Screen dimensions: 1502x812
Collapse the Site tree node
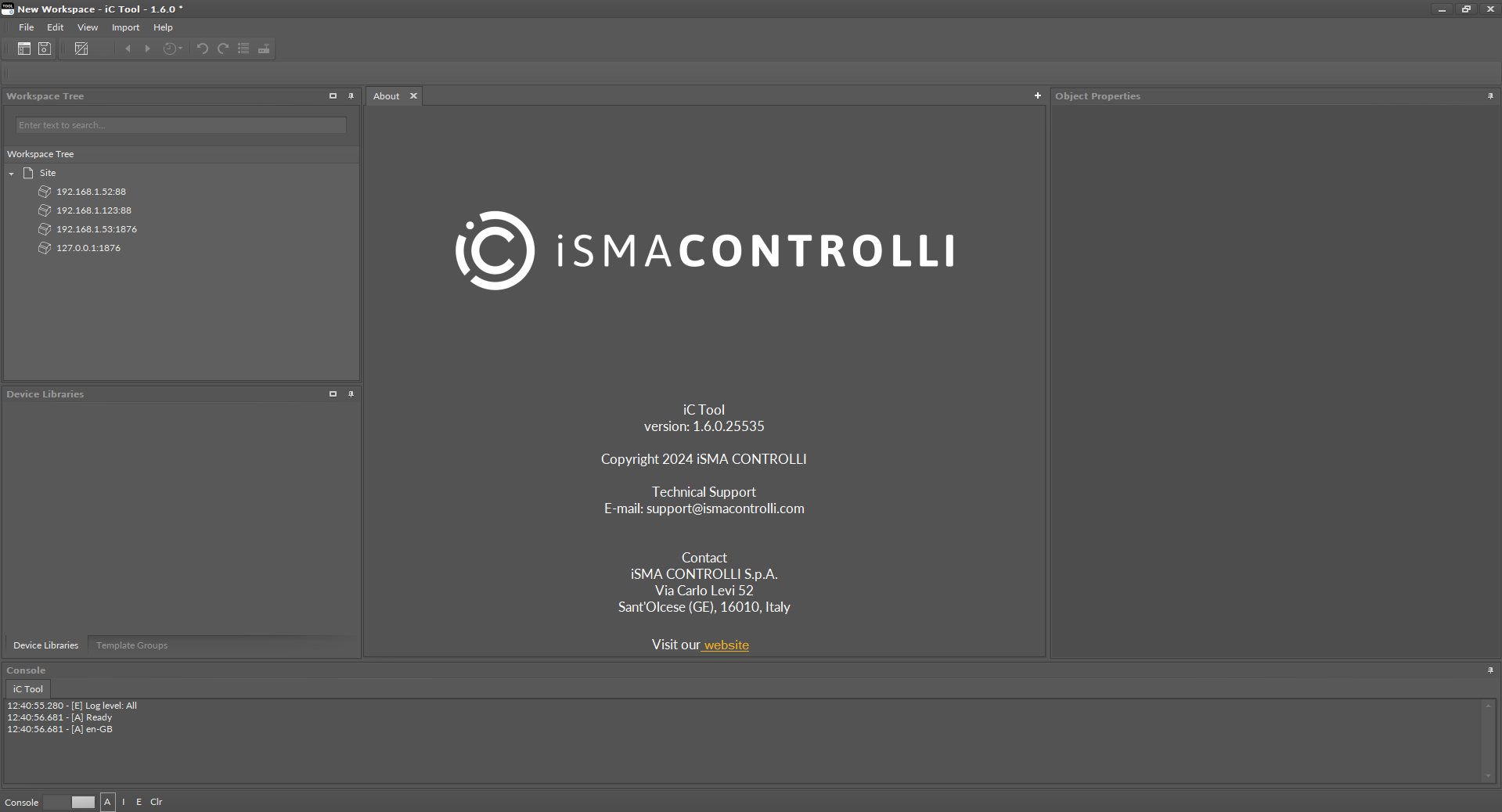tap(12, 173)
